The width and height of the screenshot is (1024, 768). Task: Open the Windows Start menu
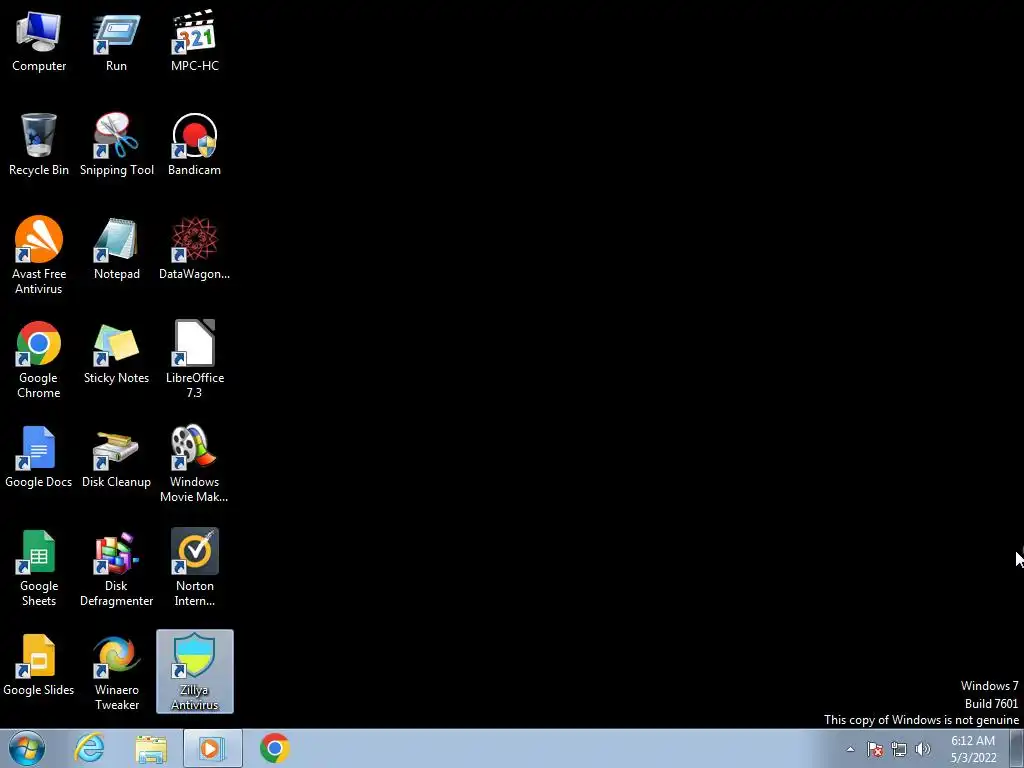tap(27, 748)
